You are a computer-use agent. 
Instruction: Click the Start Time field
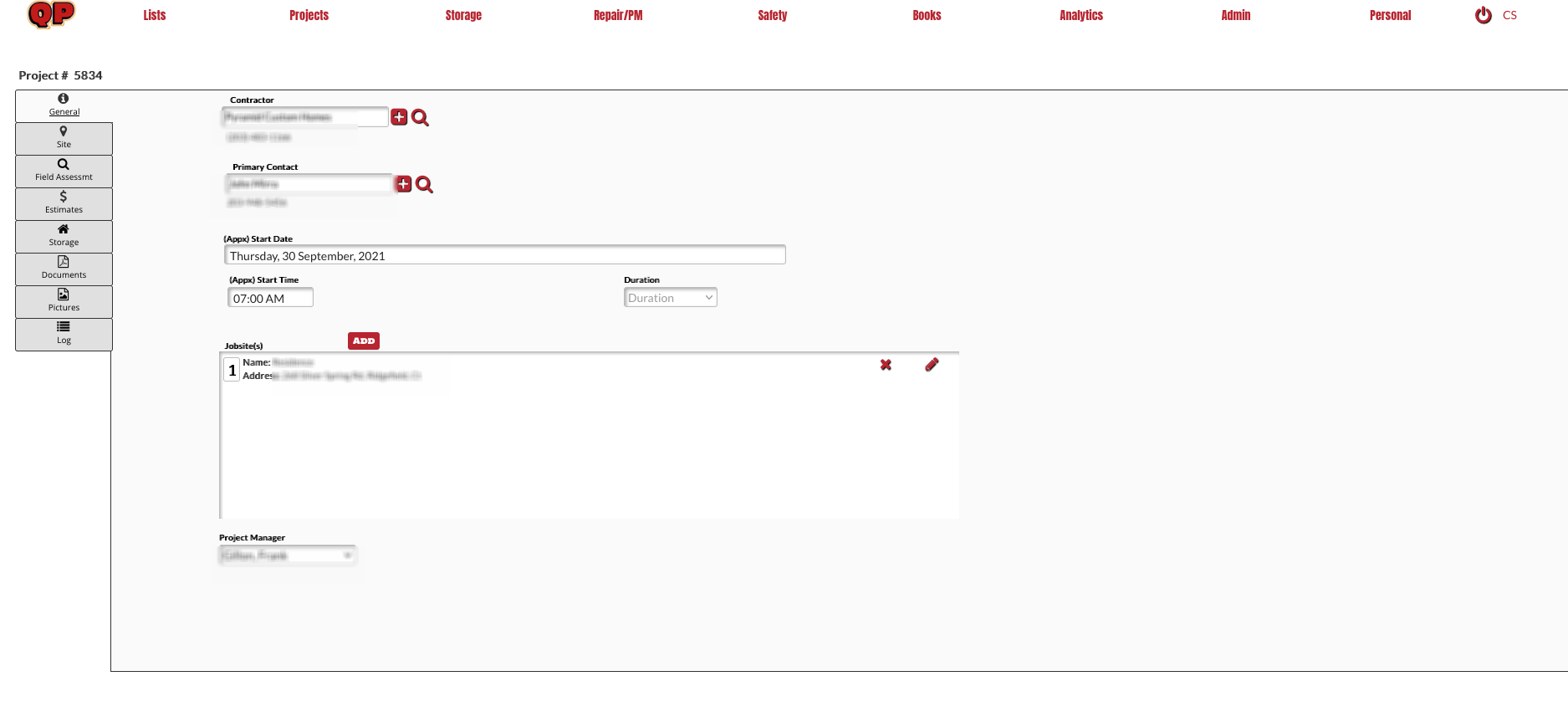click(270, 298)
